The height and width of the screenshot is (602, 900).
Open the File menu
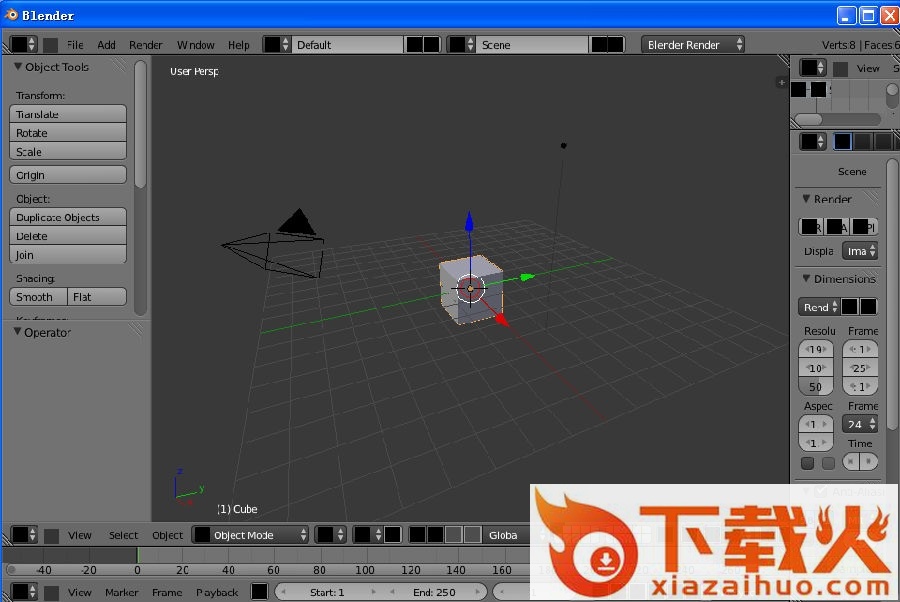(75, 45)
